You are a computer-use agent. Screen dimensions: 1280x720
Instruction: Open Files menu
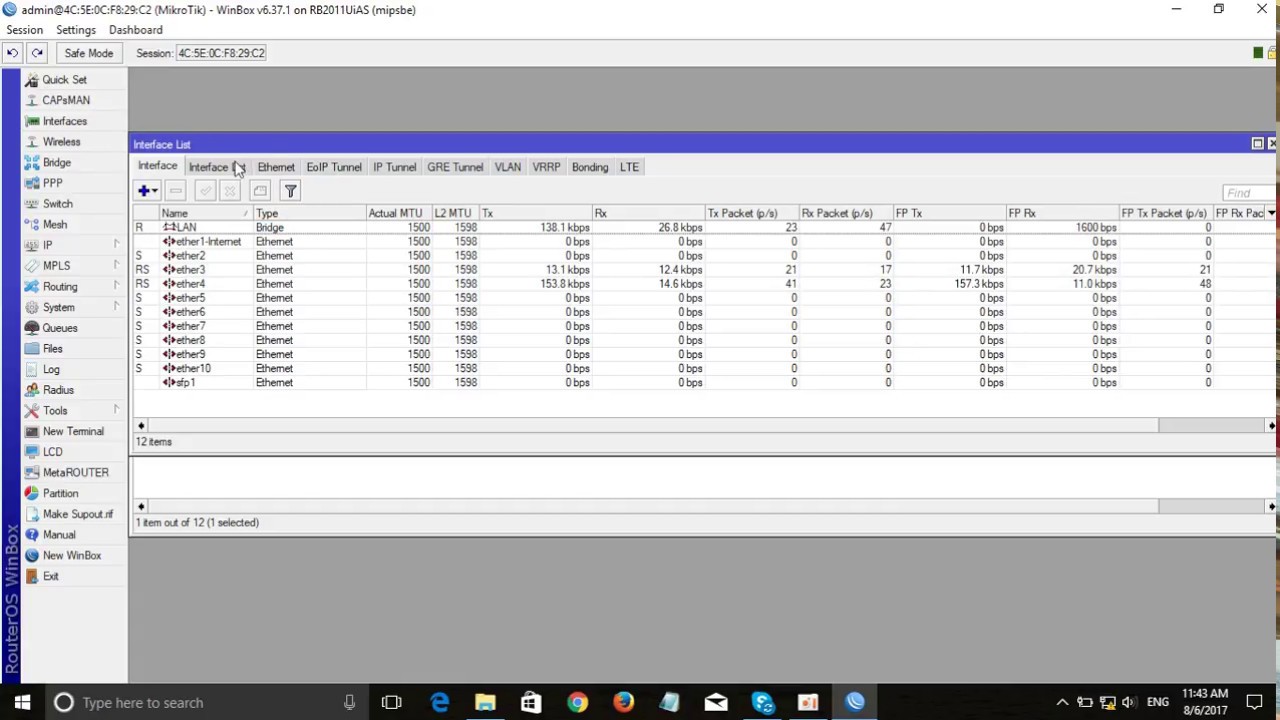point(52,349)
